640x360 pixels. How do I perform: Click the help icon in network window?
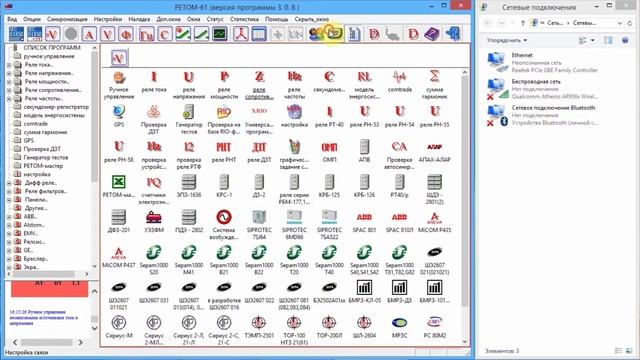tap(625, 40)
